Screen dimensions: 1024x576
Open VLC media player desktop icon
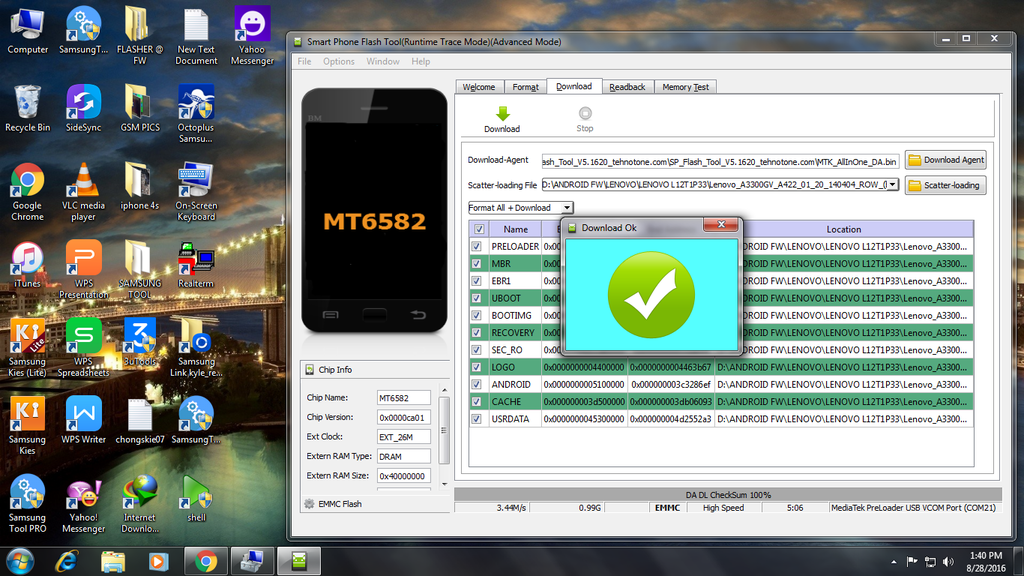pyautogui.click(x=83, y=183)
